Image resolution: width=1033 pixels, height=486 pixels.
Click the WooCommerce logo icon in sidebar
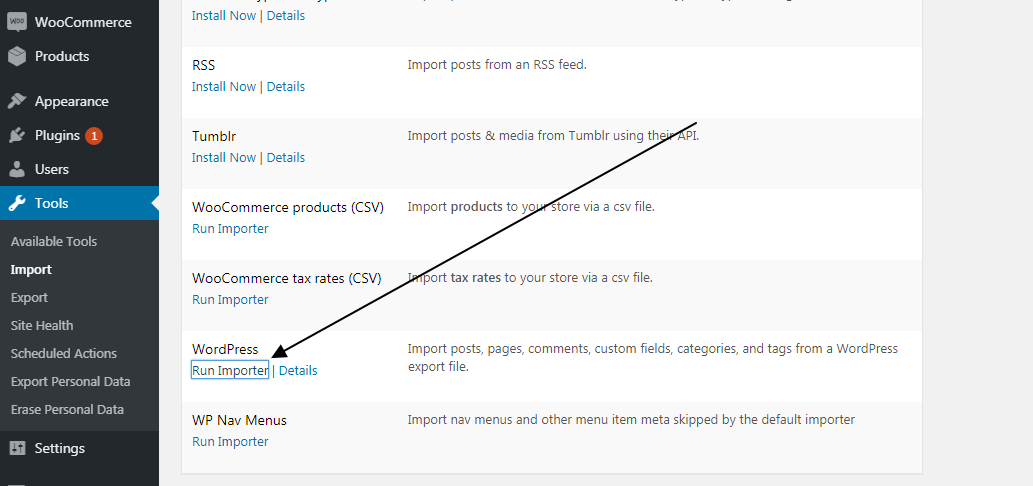pos(16,22)
